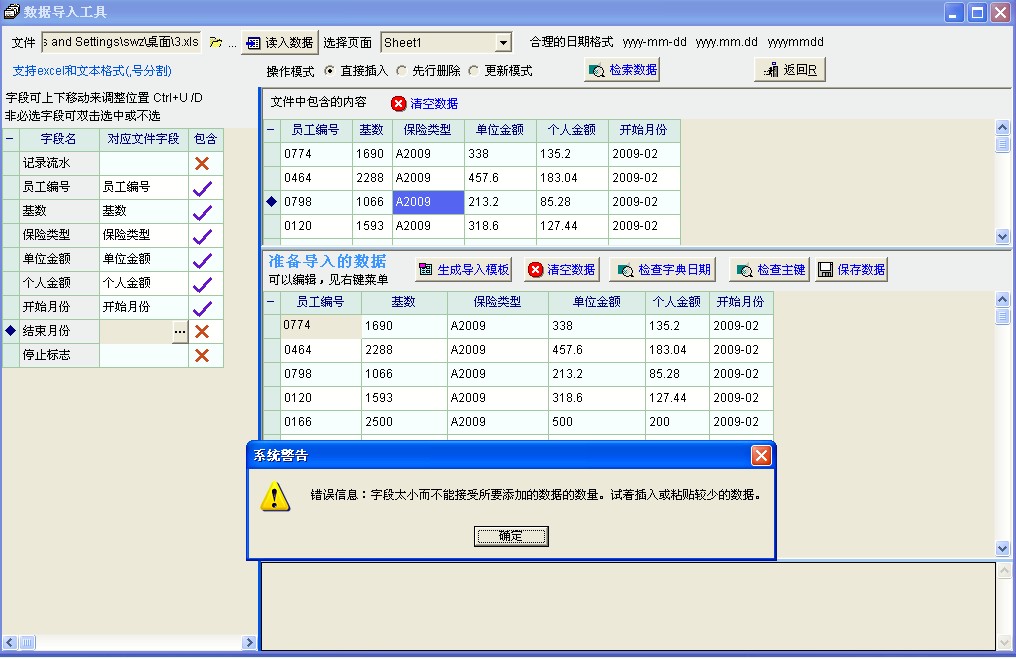
Task: Click 生成导入模板 generate template button
Action: point(463,270)
